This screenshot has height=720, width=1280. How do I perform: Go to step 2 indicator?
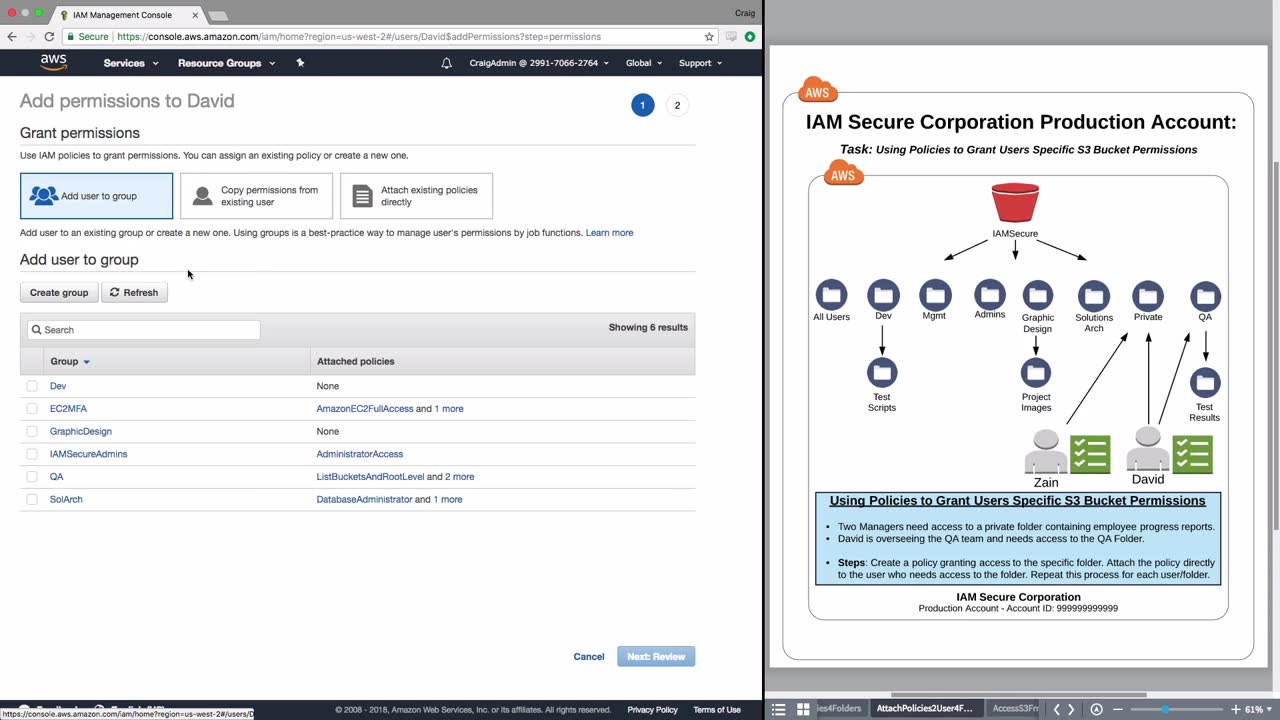point(677,105)
